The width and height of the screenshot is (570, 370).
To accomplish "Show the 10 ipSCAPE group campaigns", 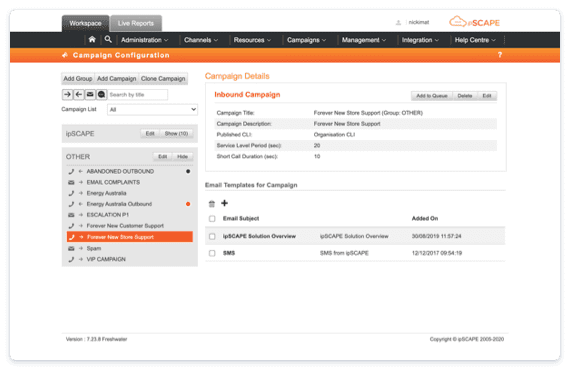I will (176, 134).
